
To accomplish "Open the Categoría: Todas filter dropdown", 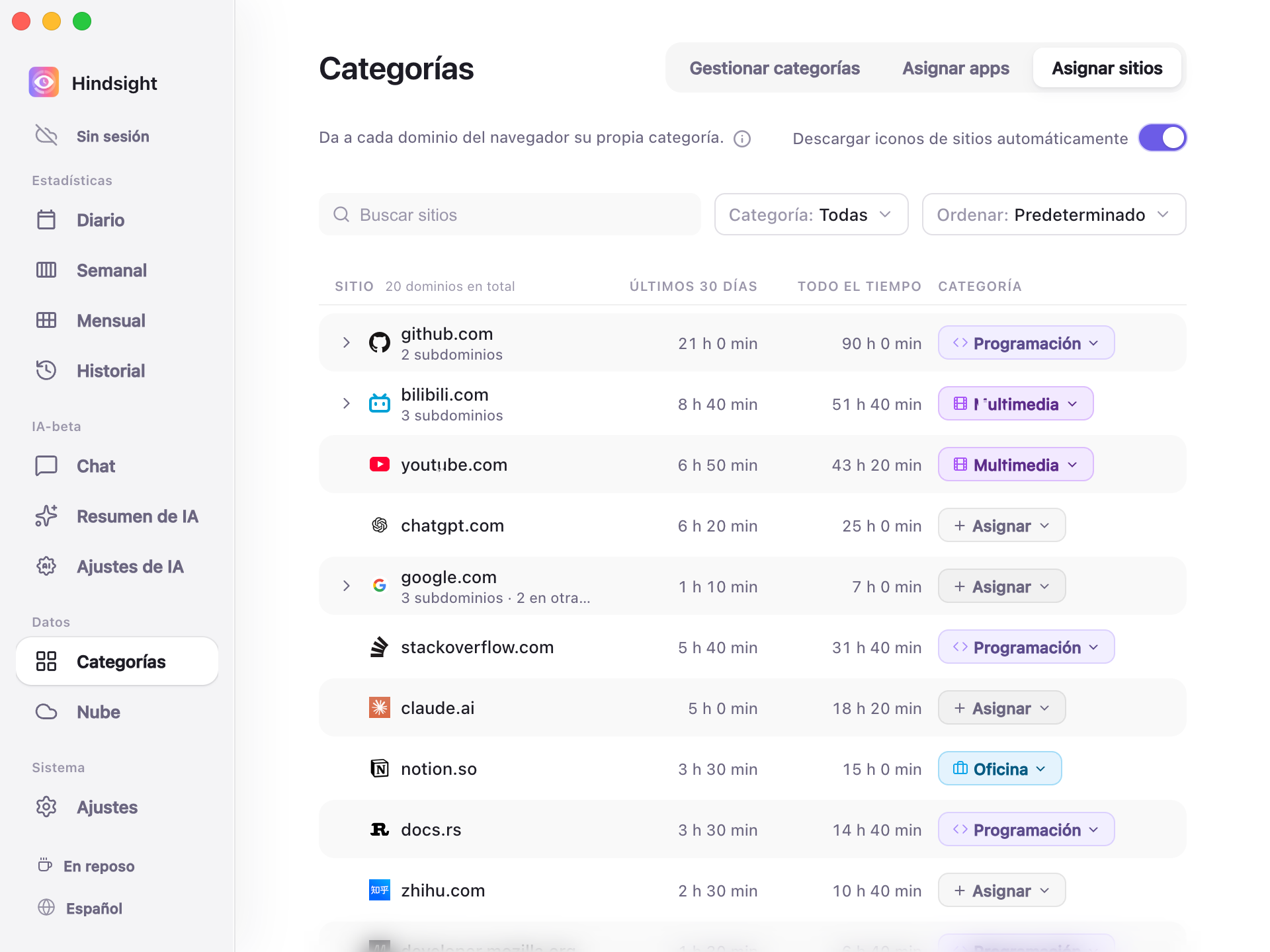I will pos(811,214).
